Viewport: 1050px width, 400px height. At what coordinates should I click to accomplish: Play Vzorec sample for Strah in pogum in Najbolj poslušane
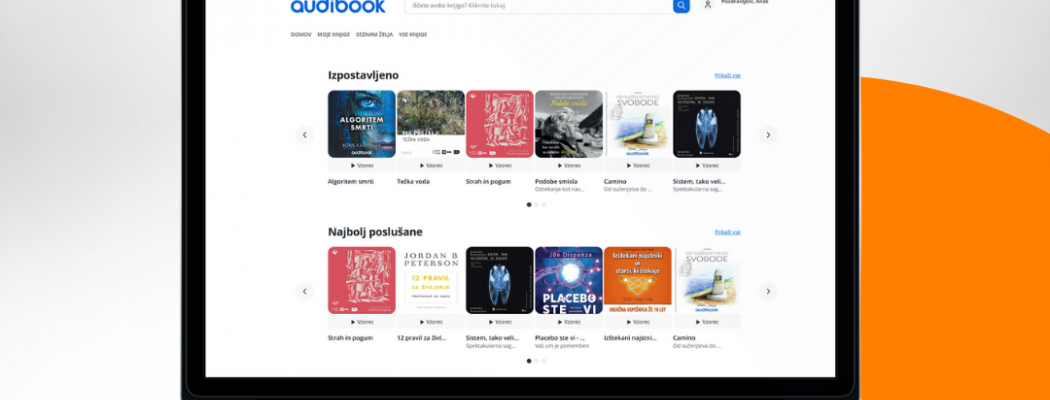362,322
